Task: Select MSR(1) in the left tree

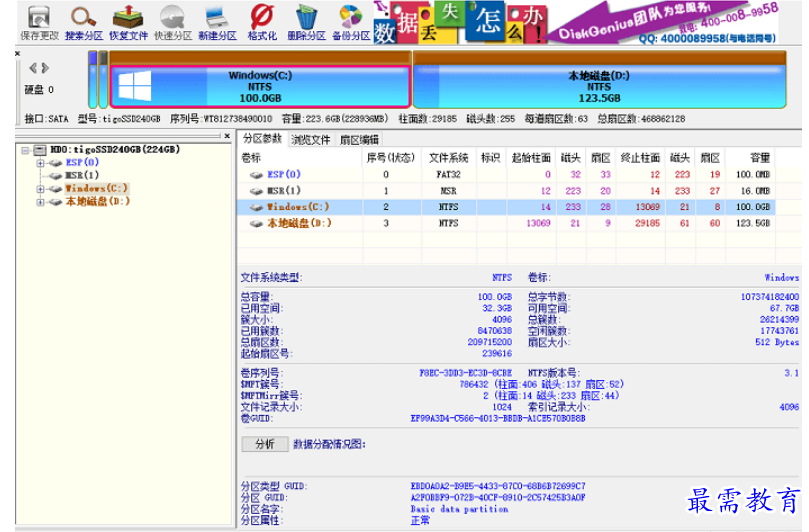Action: coord(82,175)
